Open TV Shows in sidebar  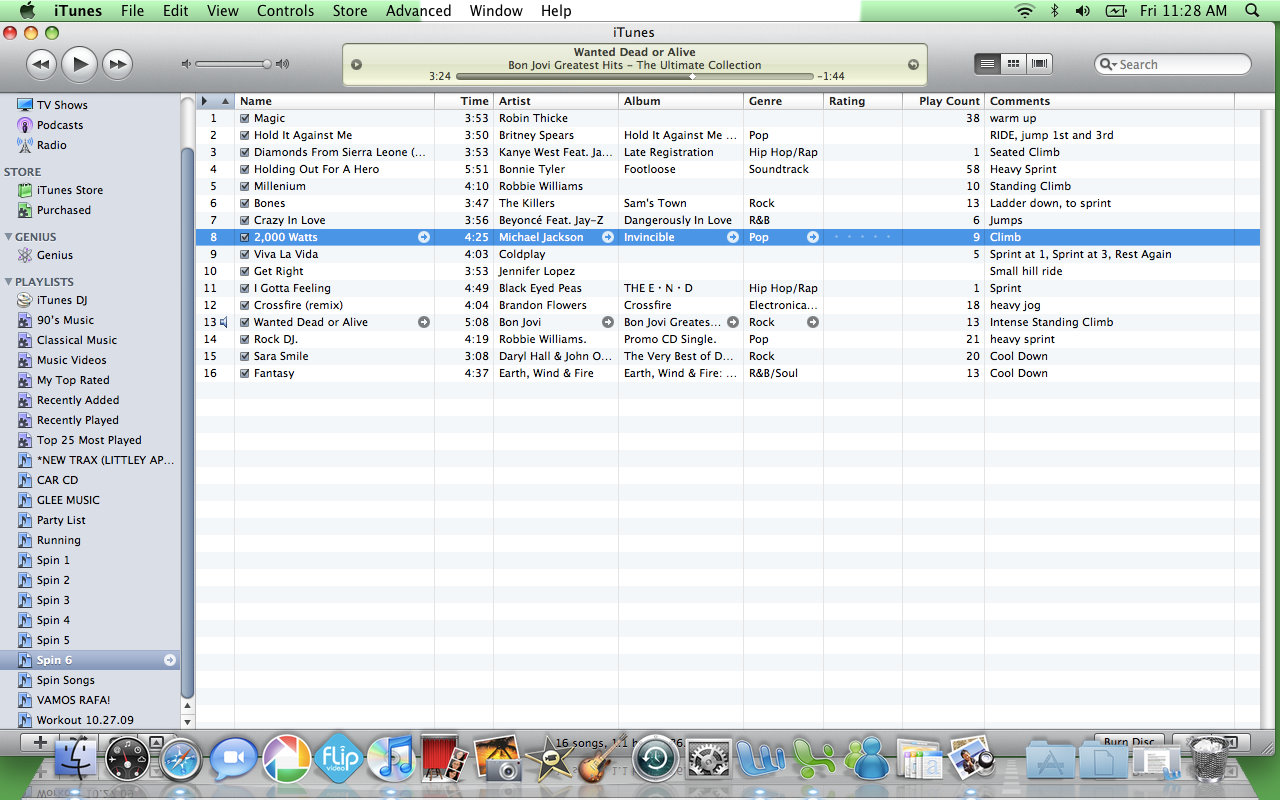click(x=62, y=105)
